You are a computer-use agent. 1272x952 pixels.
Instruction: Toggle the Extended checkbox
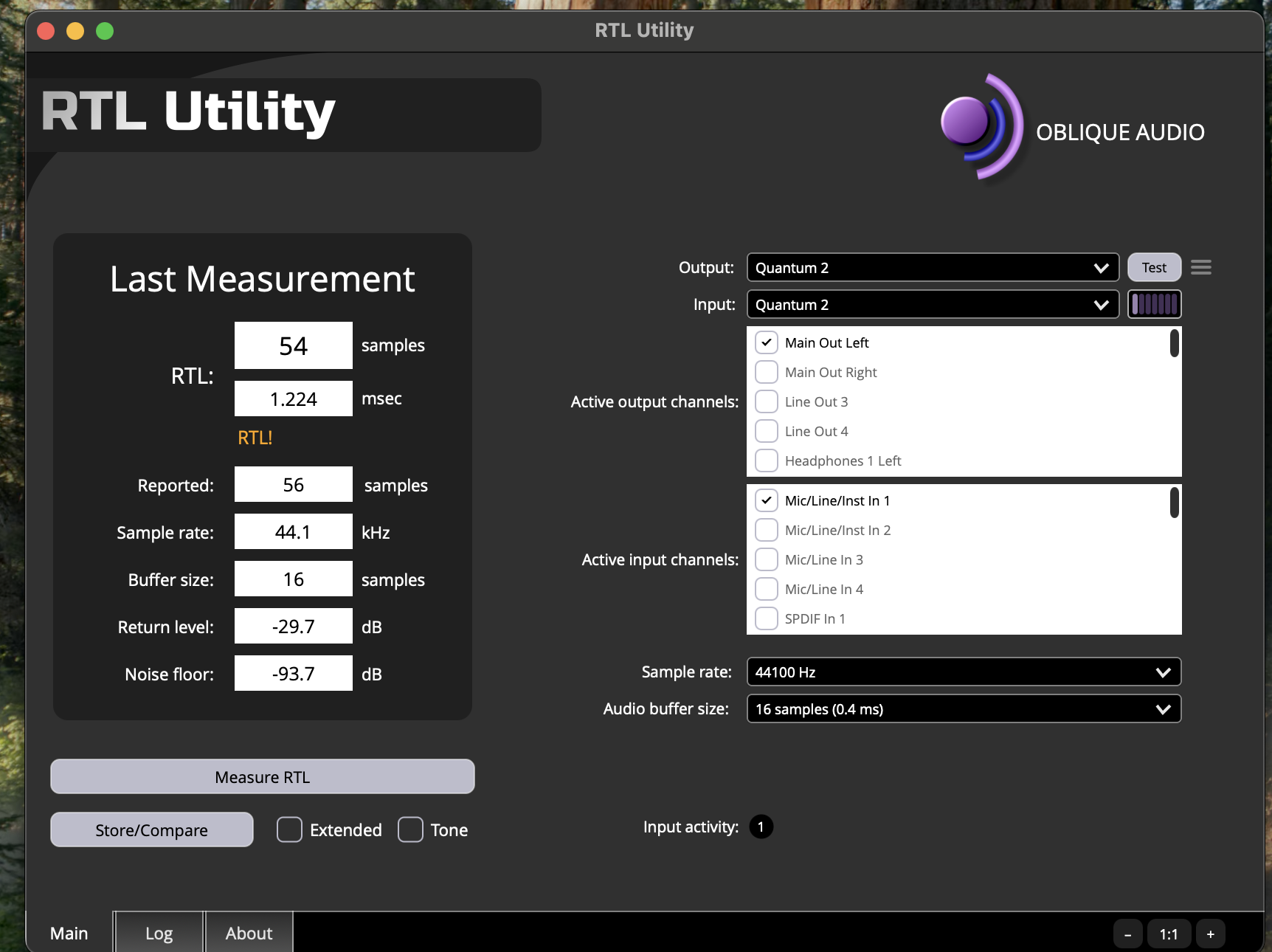[289, 829]
